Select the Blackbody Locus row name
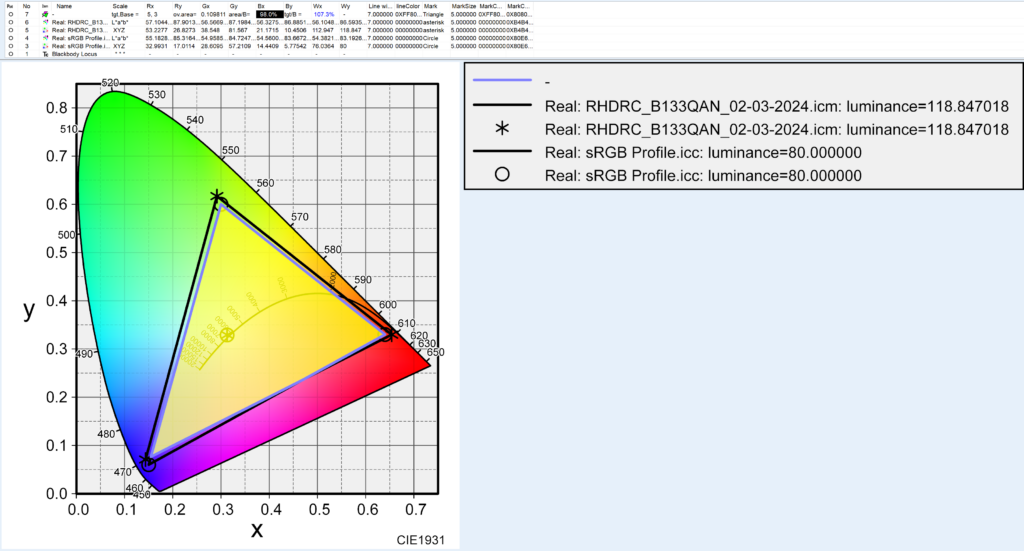The width and height of the screenshot is (1024, 551). (x=74, y=54)
